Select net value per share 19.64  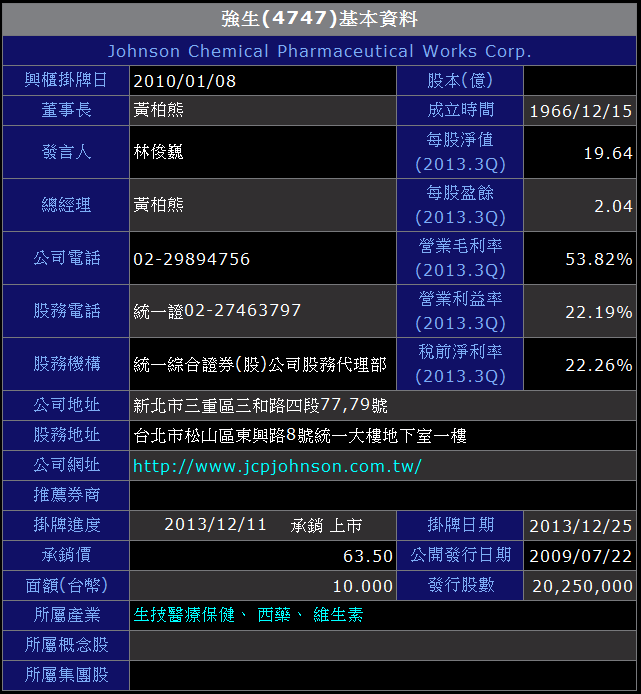tap(608, 153)
